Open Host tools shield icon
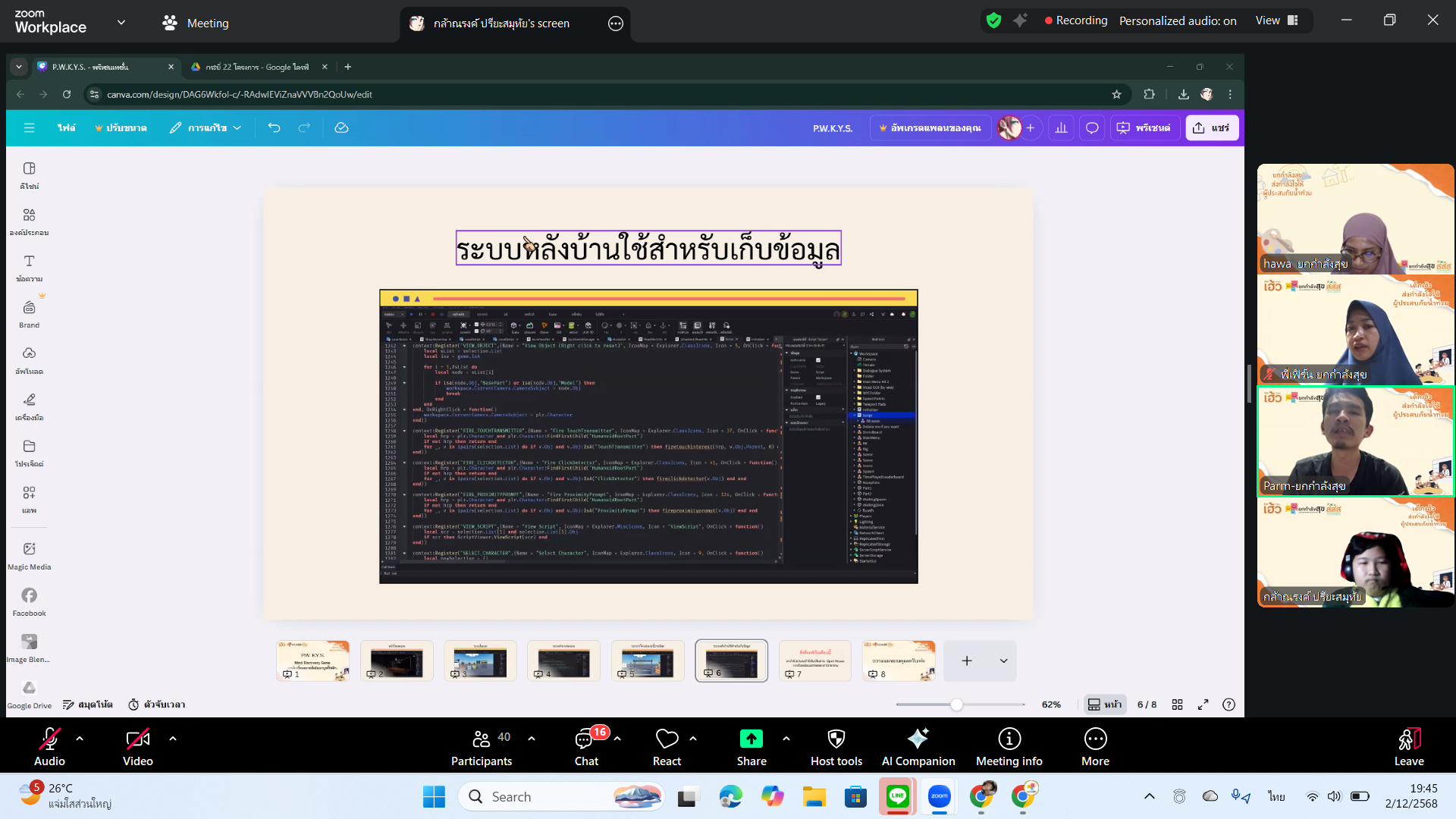This screenshot has width=1456, height=819. [x=836, y=747]
